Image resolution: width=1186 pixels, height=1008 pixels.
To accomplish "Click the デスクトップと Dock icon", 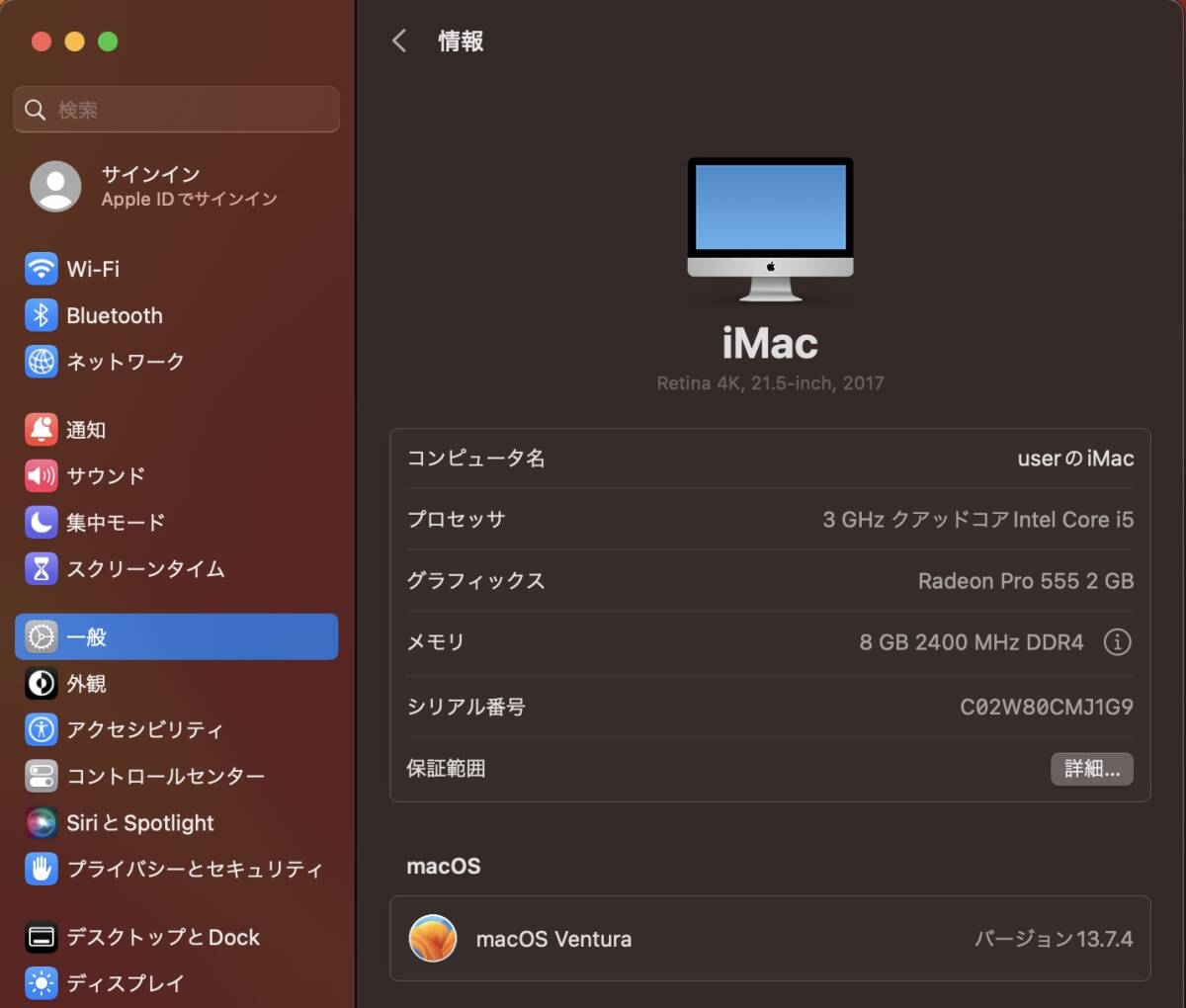I will [x=42, y=937].
